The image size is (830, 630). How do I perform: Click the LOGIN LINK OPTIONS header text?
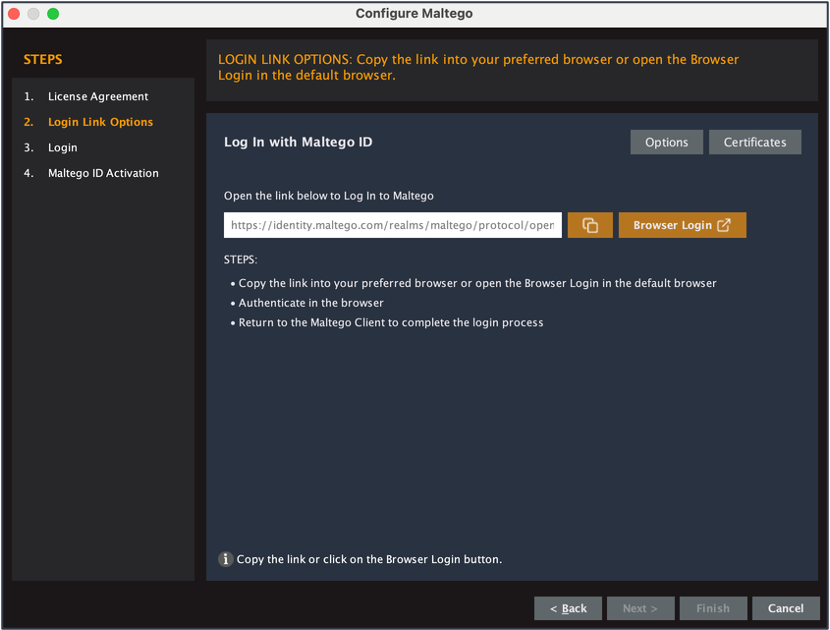click(479, 67)
